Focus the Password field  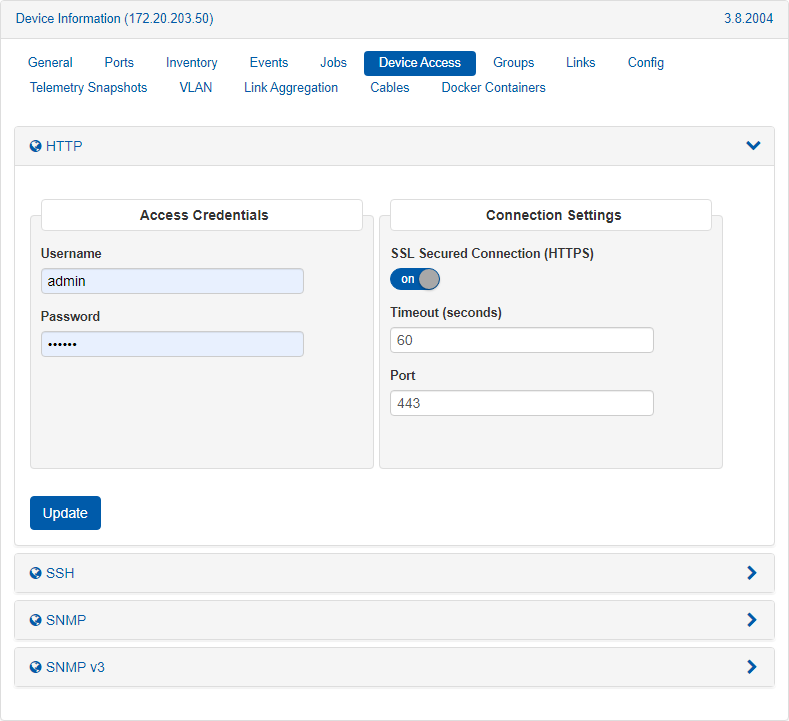pos(172,344)
